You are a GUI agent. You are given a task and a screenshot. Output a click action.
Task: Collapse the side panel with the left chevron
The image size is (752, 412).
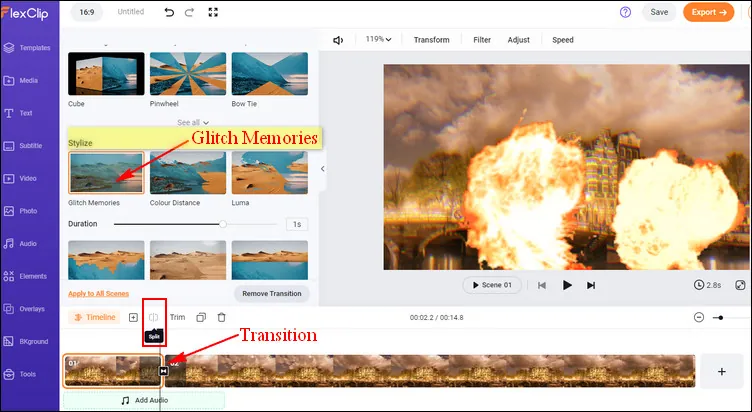pos(322,168)
